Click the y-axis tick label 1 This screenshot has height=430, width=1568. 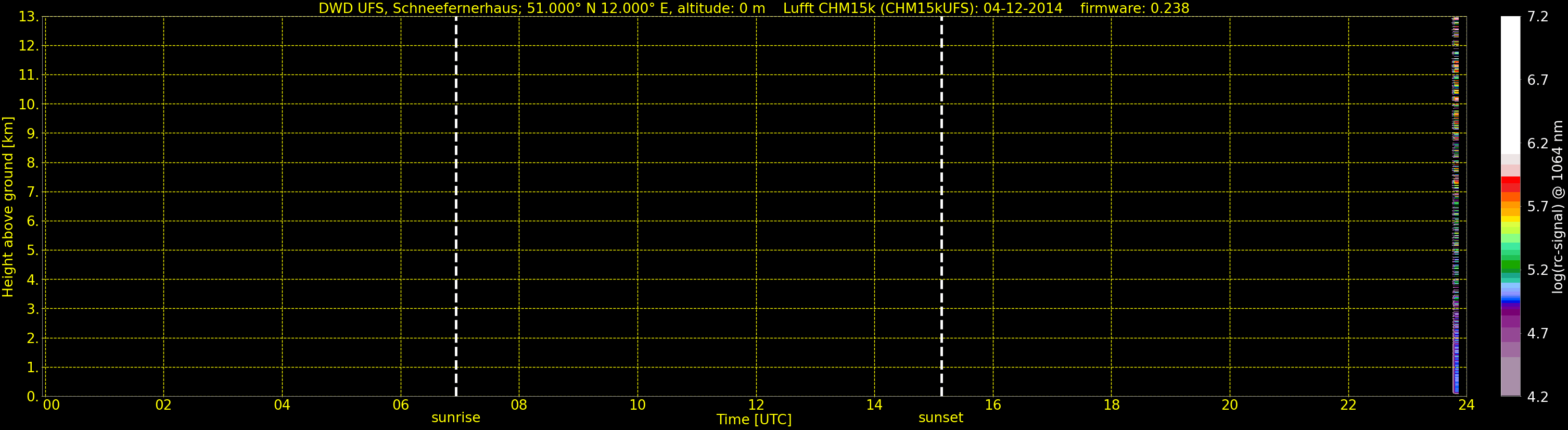[x=32, y=368]
